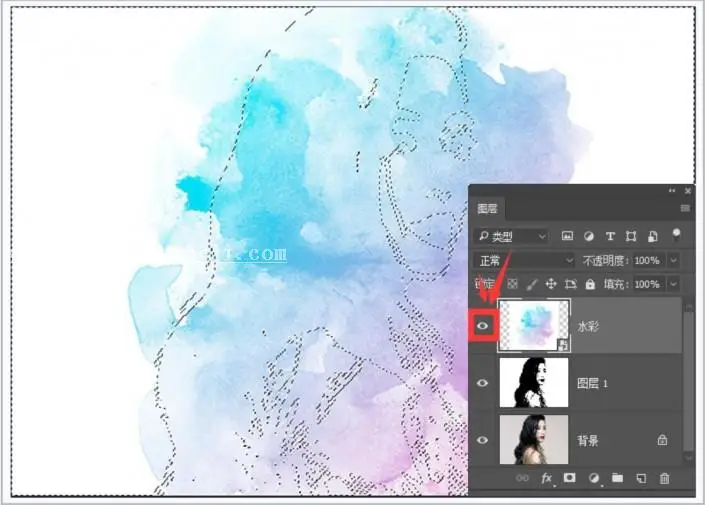This screenshot has height=505, width=705.
Task: Filter layers by shape layer type
Action: click(x=631, y=236)
